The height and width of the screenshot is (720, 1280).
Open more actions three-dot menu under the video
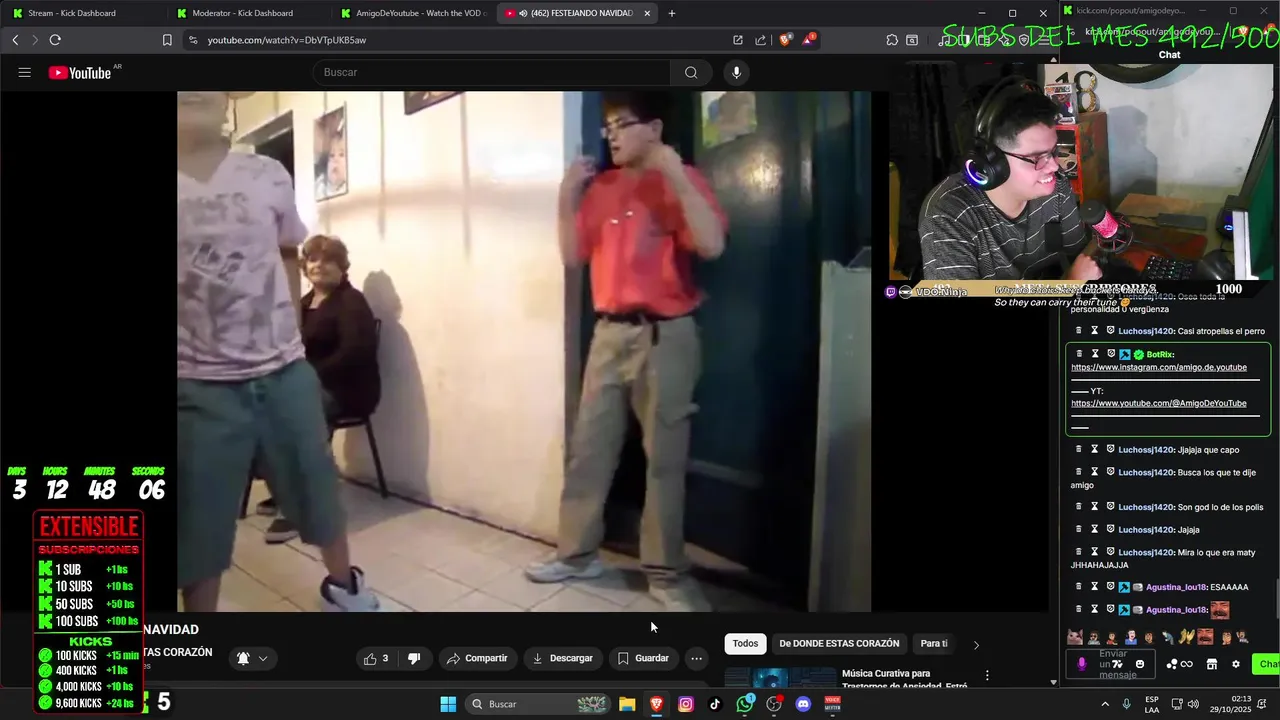(697, 658)
